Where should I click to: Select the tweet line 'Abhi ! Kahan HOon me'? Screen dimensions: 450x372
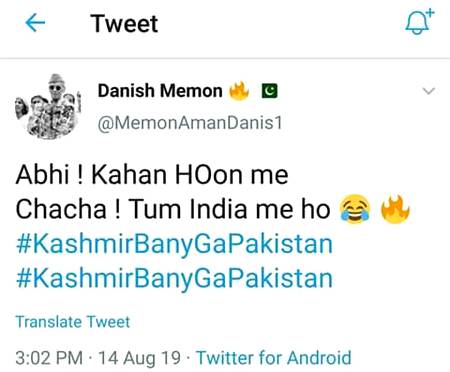152,175
